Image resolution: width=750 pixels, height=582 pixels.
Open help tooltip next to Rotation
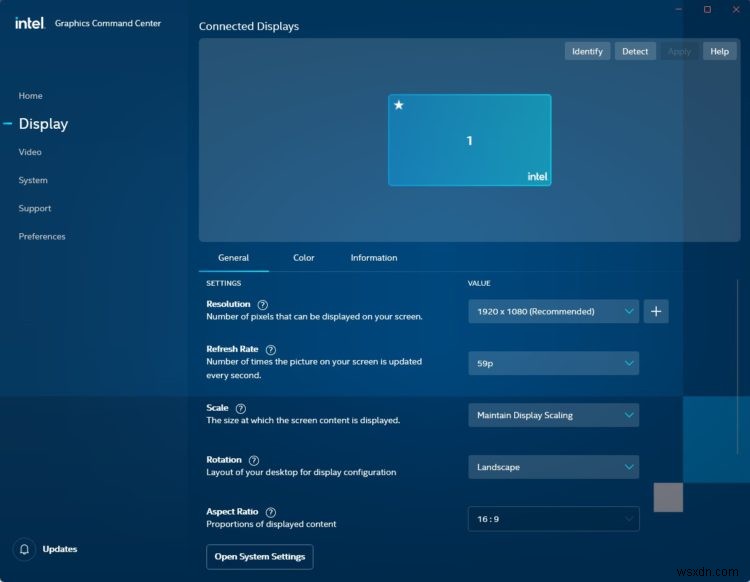pos(254,460)
